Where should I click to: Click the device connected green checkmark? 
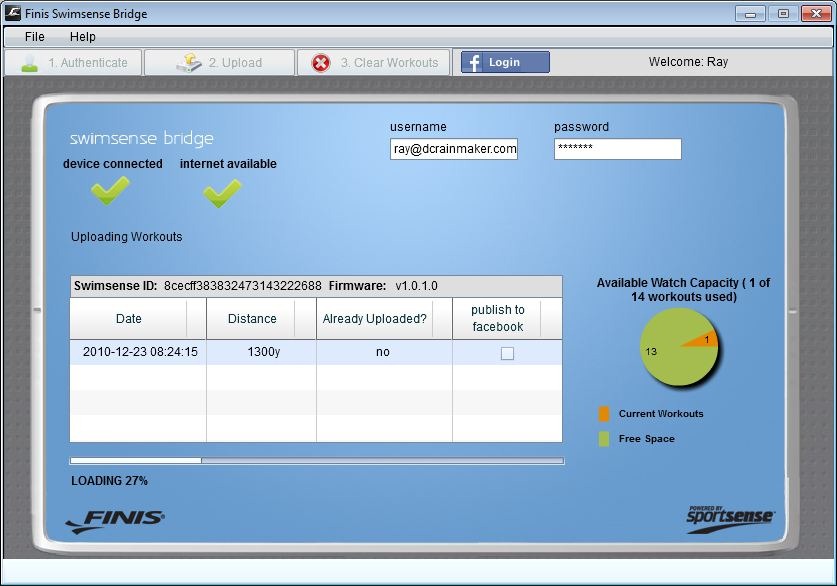pos(110,191)
